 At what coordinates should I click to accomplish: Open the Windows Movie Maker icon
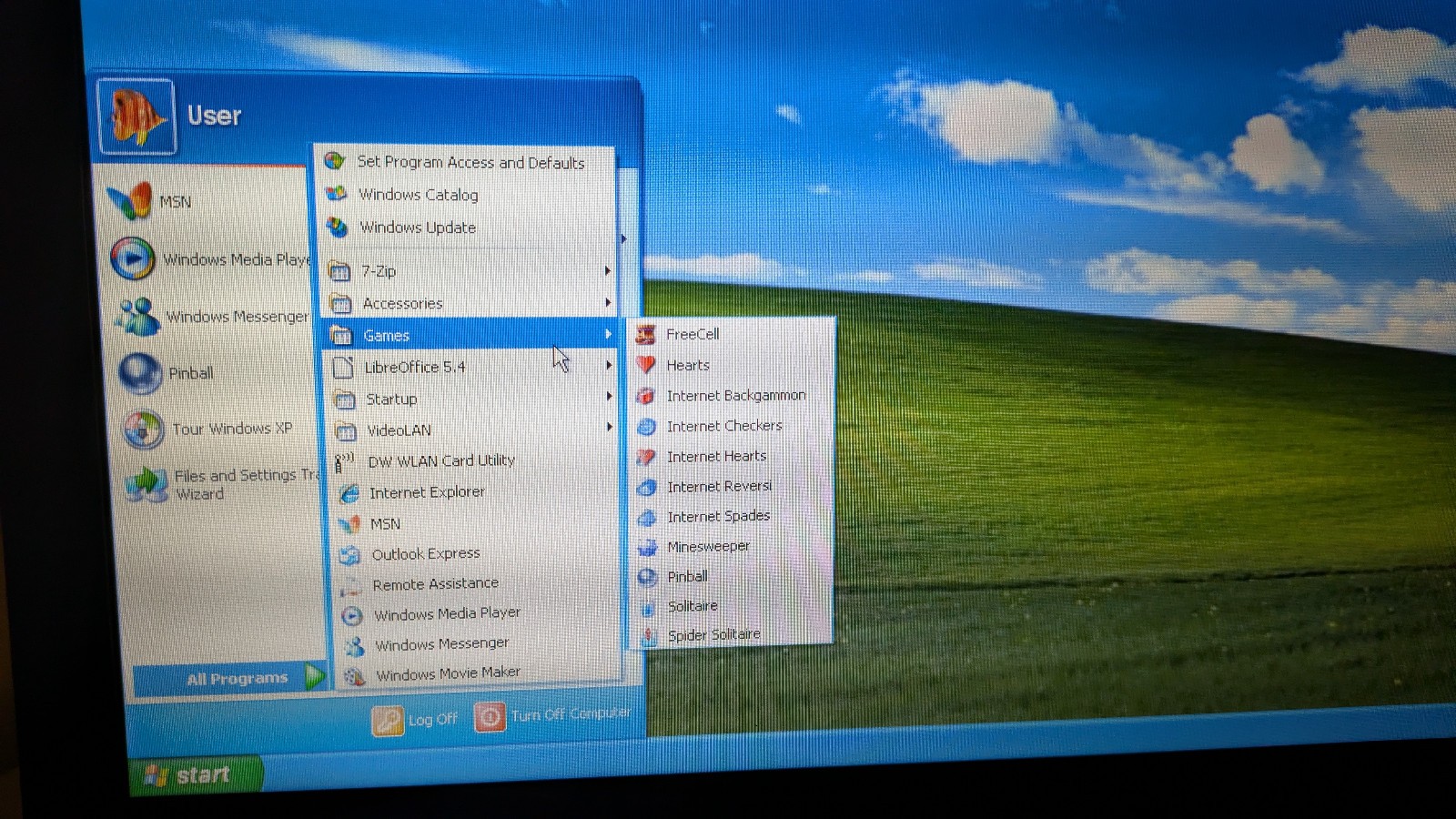pos(354,675)
